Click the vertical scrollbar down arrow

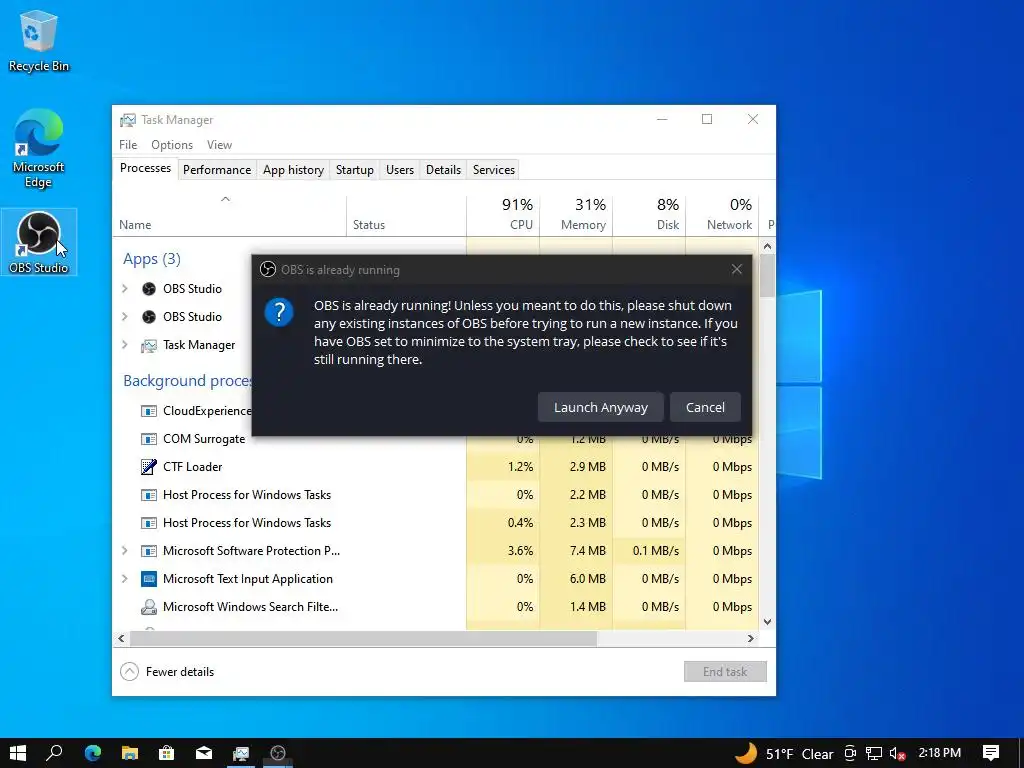pos(767,622)
